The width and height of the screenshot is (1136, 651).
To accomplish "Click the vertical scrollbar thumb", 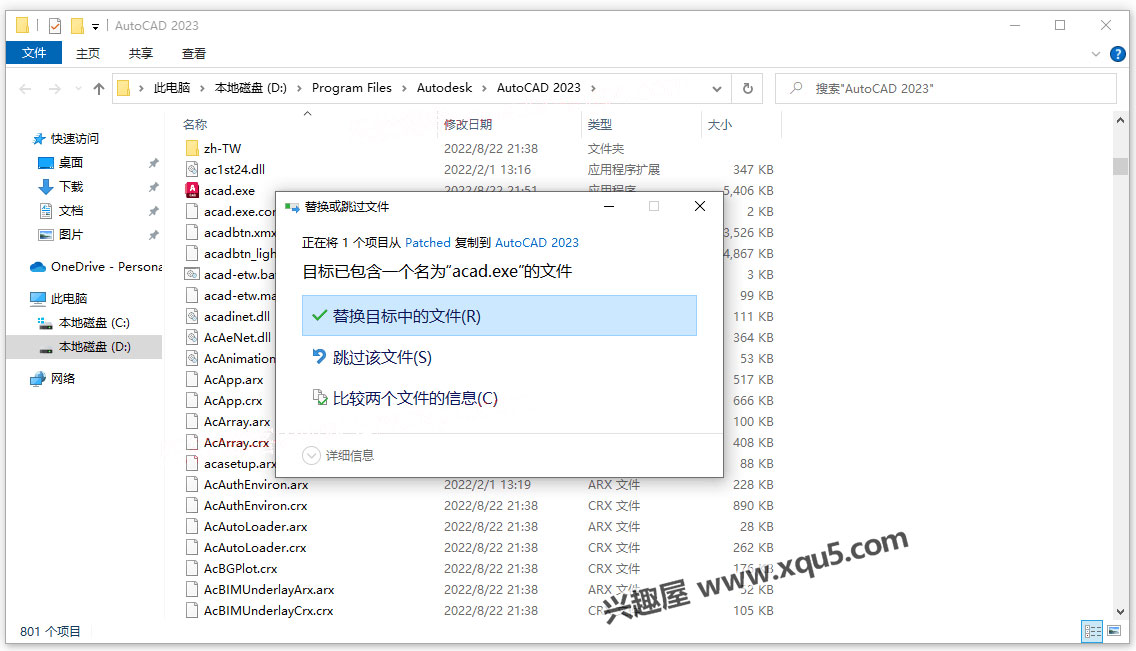I will 1121,166.
